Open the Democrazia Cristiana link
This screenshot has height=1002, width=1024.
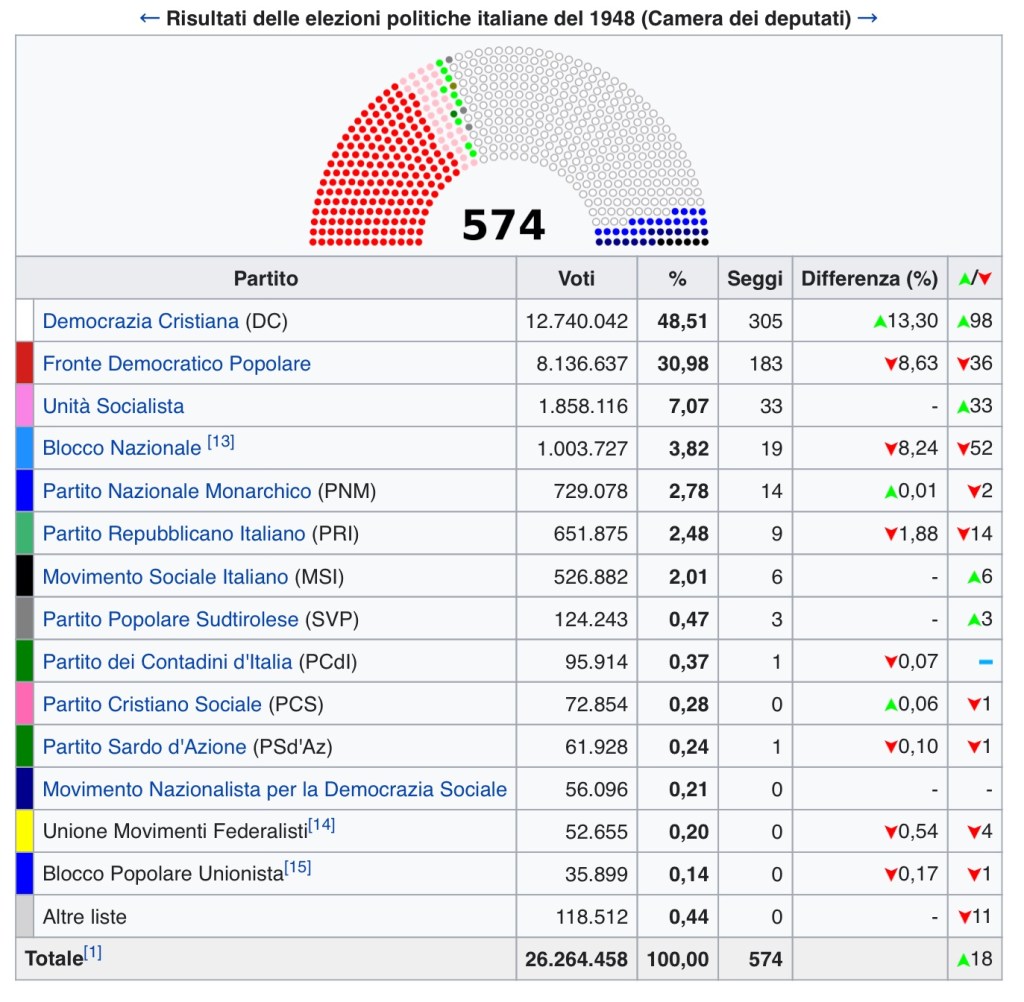tap(141, 321)
